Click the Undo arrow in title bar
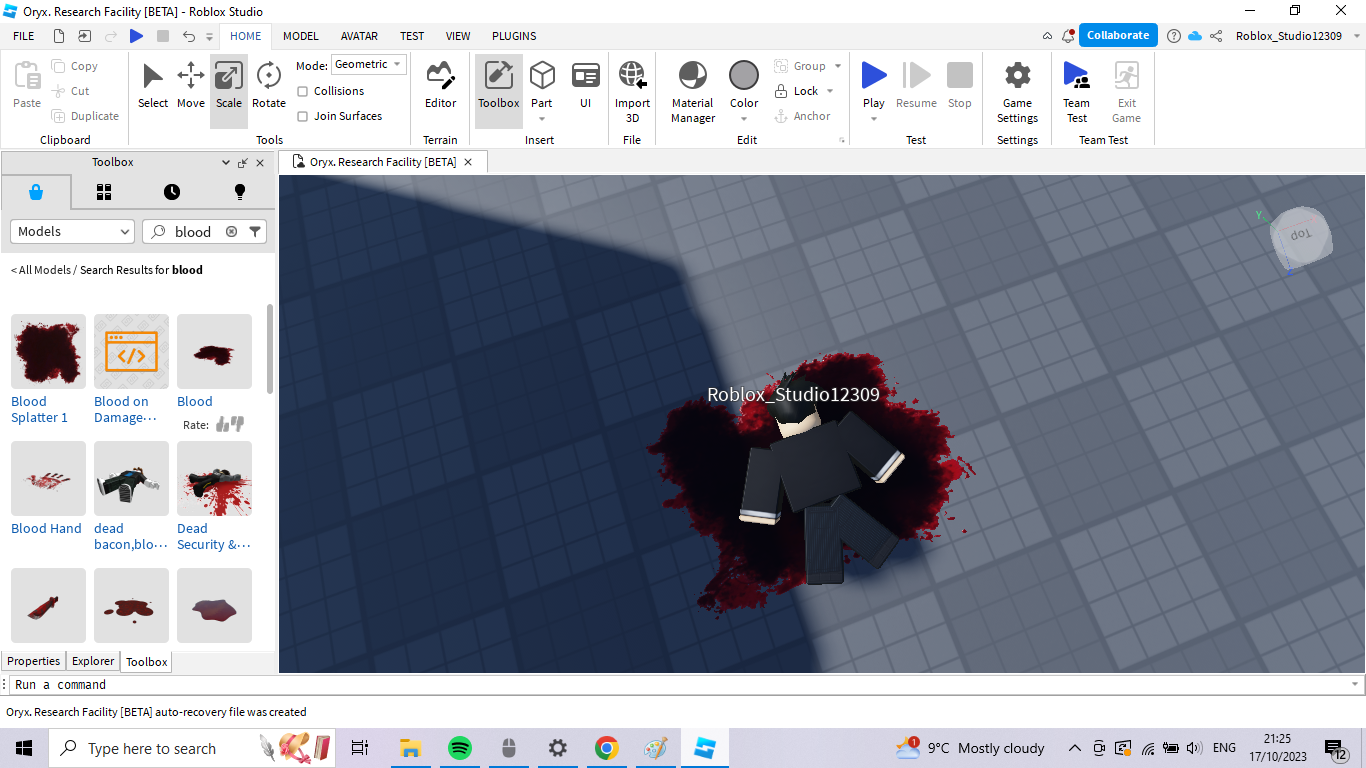 point(189,36)
